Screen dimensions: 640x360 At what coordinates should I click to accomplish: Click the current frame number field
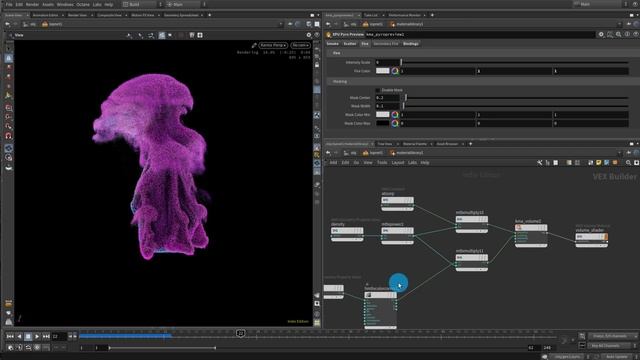(59, 336)
